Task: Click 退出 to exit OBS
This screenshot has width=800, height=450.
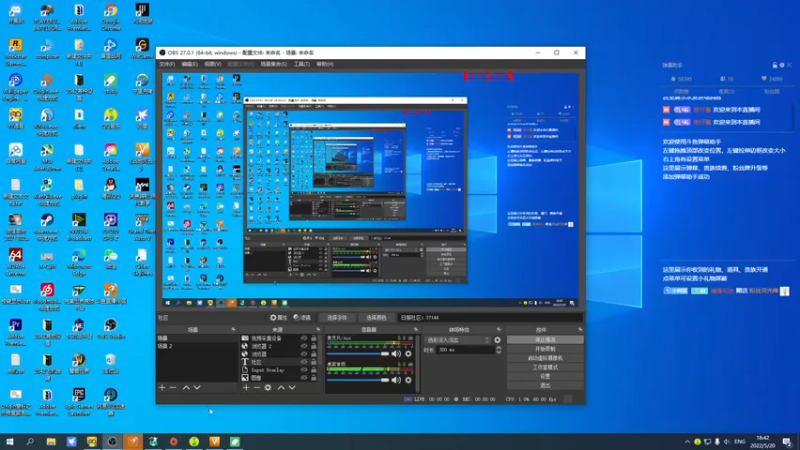Action: click(545, 386)
